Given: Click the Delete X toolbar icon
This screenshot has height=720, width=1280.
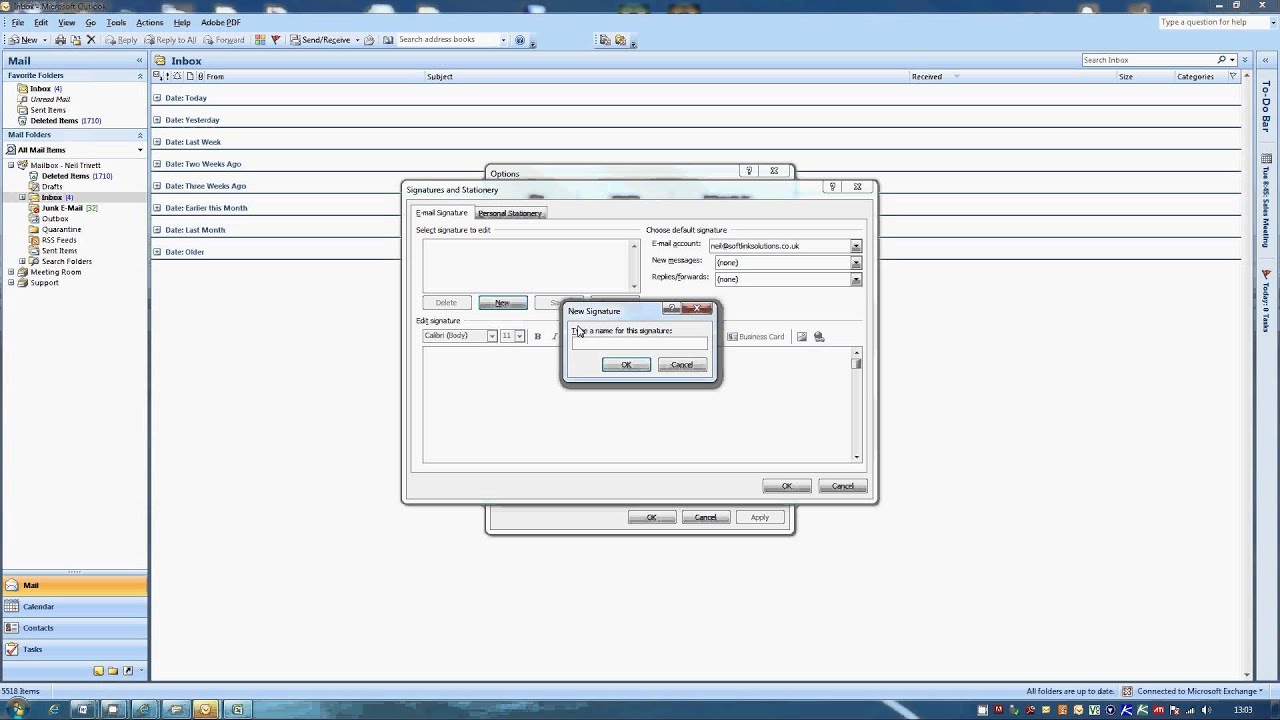Looking at the screenshot, I should click(91, 40).
